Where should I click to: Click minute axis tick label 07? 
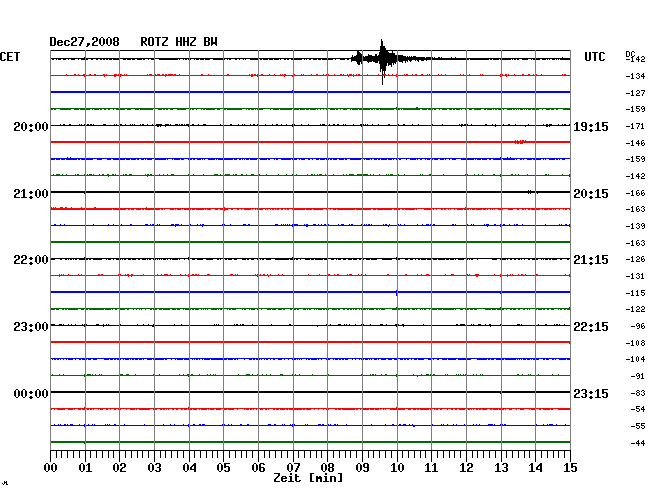point(293,468)
